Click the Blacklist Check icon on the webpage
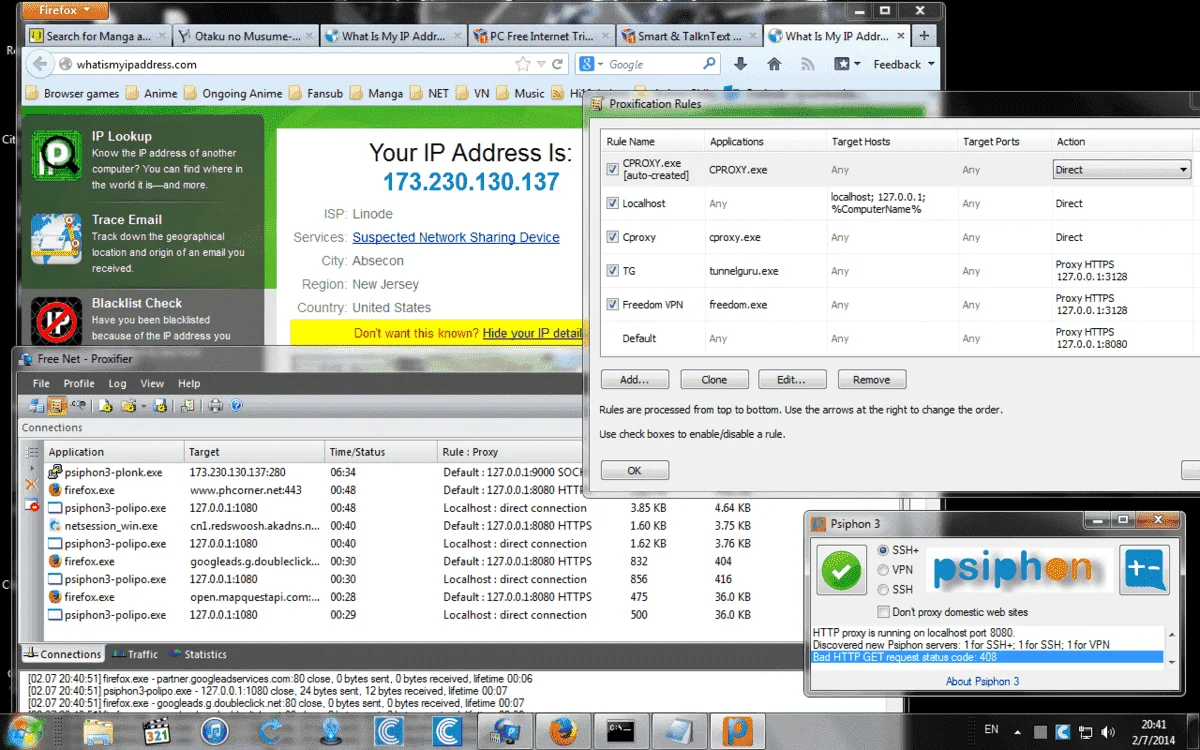The width and height of the screenshot is (1200, 750). pyautogui.click(x=57, y=321)
